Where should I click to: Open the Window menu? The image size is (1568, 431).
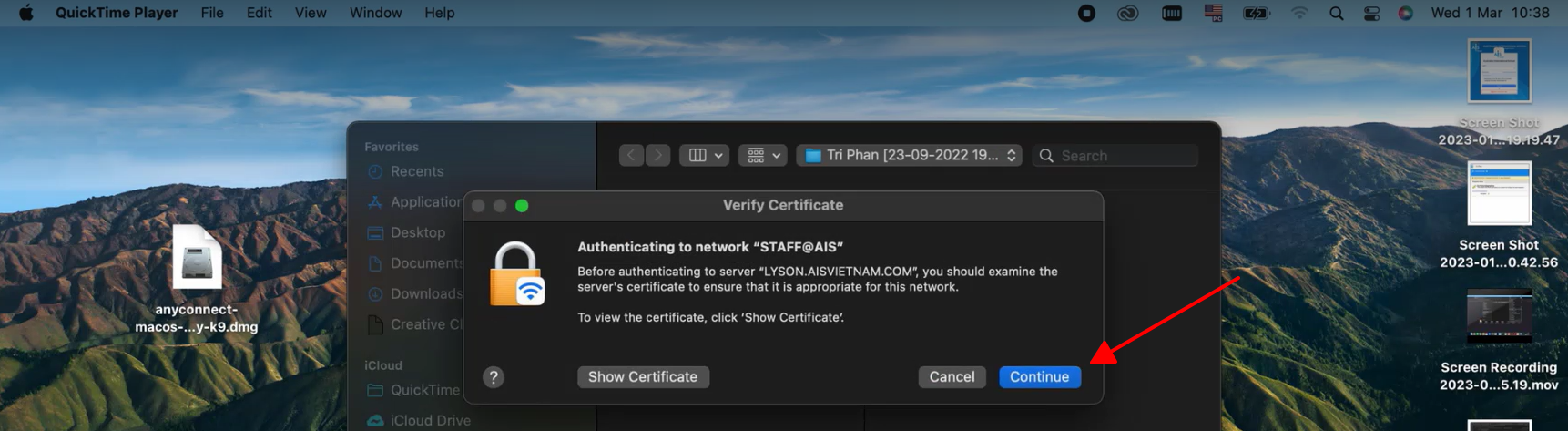coord(375,13)
